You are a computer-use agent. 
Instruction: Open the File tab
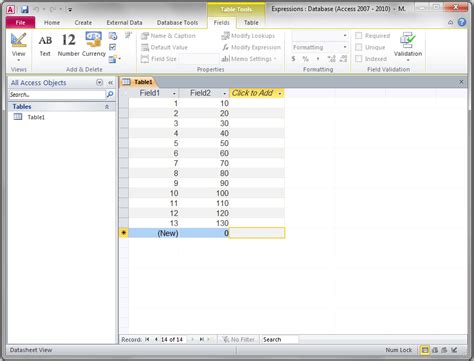[20, 22]
